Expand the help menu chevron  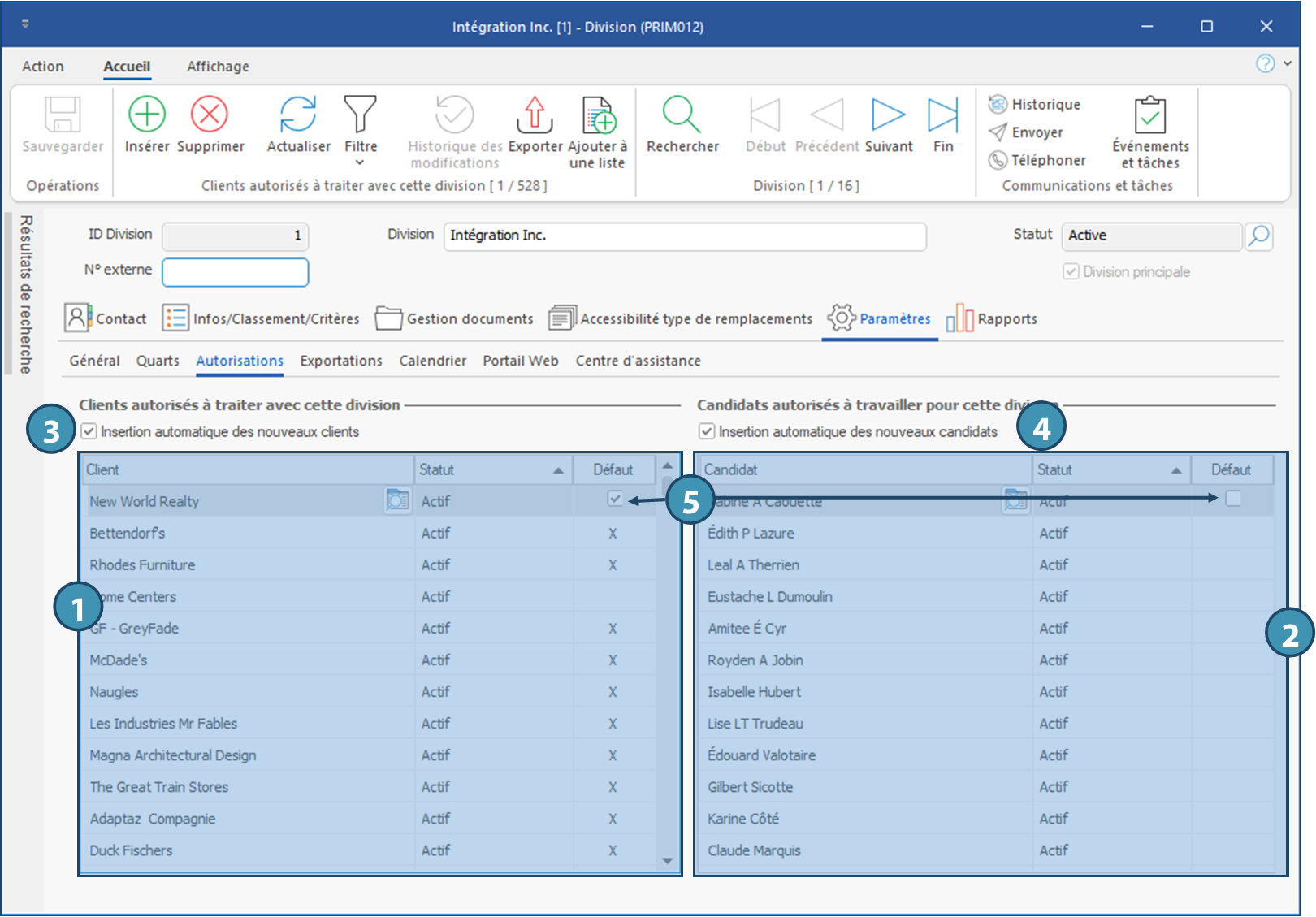(x=1288, y=63)
